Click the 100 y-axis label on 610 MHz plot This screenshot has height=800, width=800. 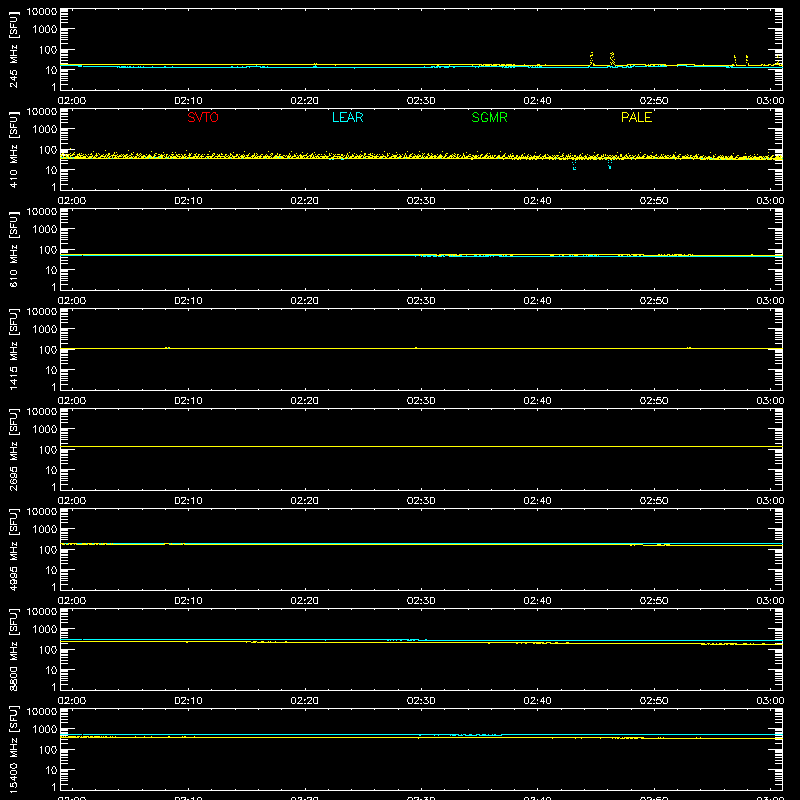point(48,250)
